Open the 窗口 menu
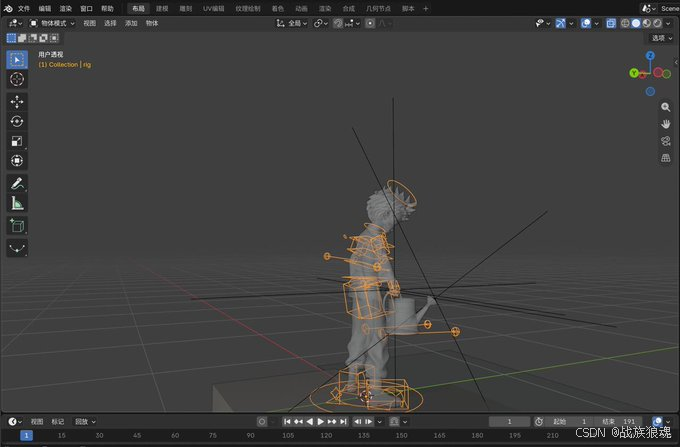The height and width of the screenshot is (447, 680). 86,9
